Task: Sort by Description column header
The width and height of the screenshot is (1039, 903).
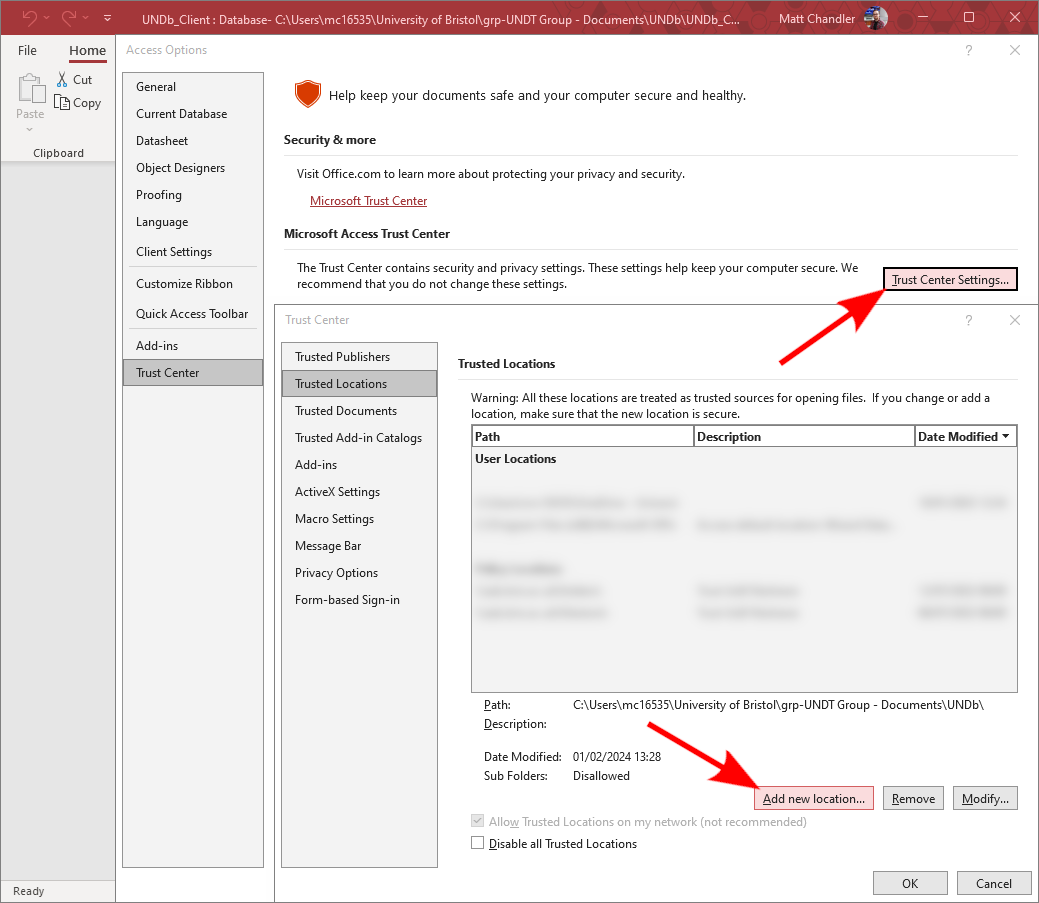Action: click(x=804, y=437)
